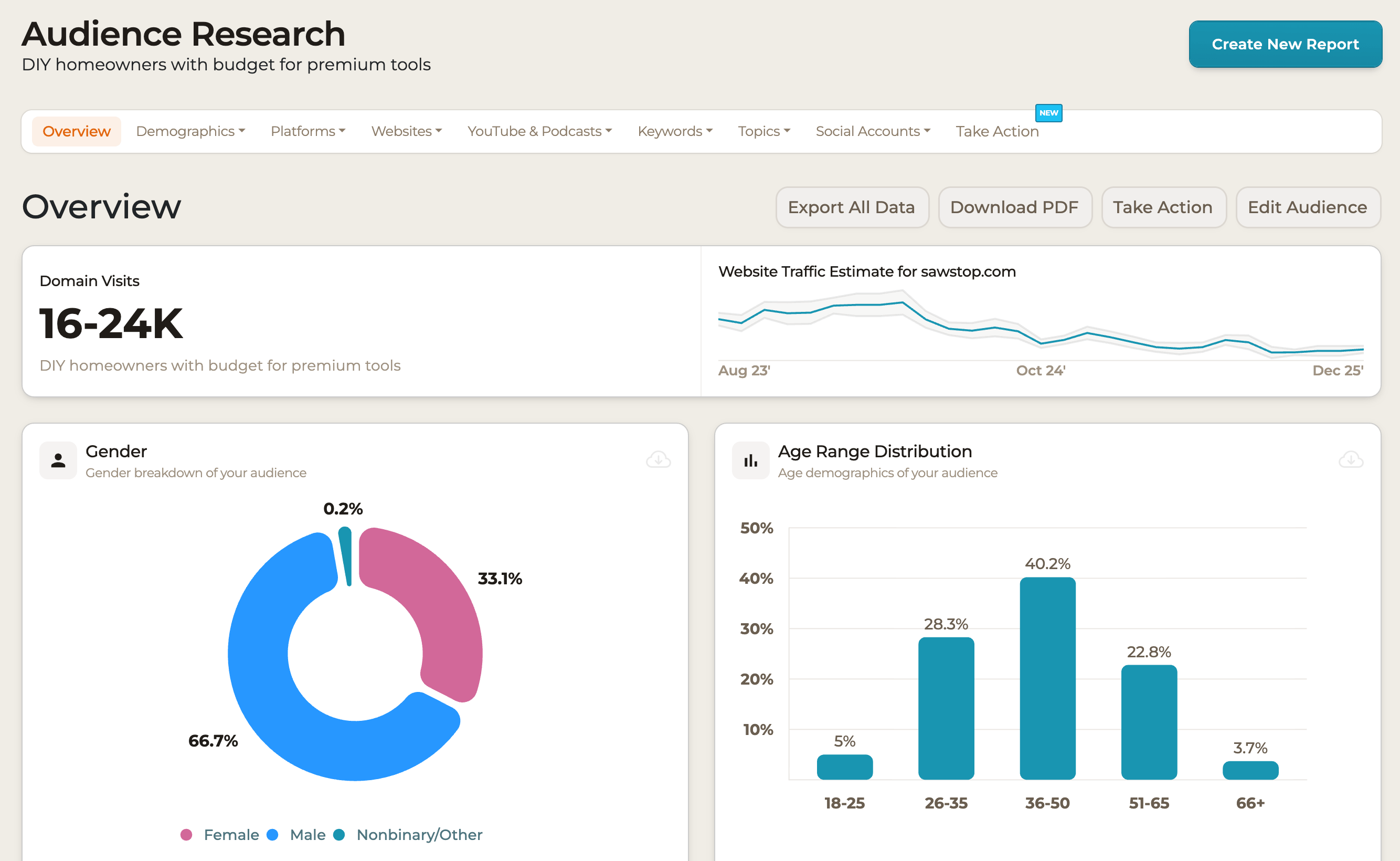The height and width of the screenshot is (861, 1400).
Task: Expand the YouTube & Podcasts dropdown
Action: pos(539,131)
